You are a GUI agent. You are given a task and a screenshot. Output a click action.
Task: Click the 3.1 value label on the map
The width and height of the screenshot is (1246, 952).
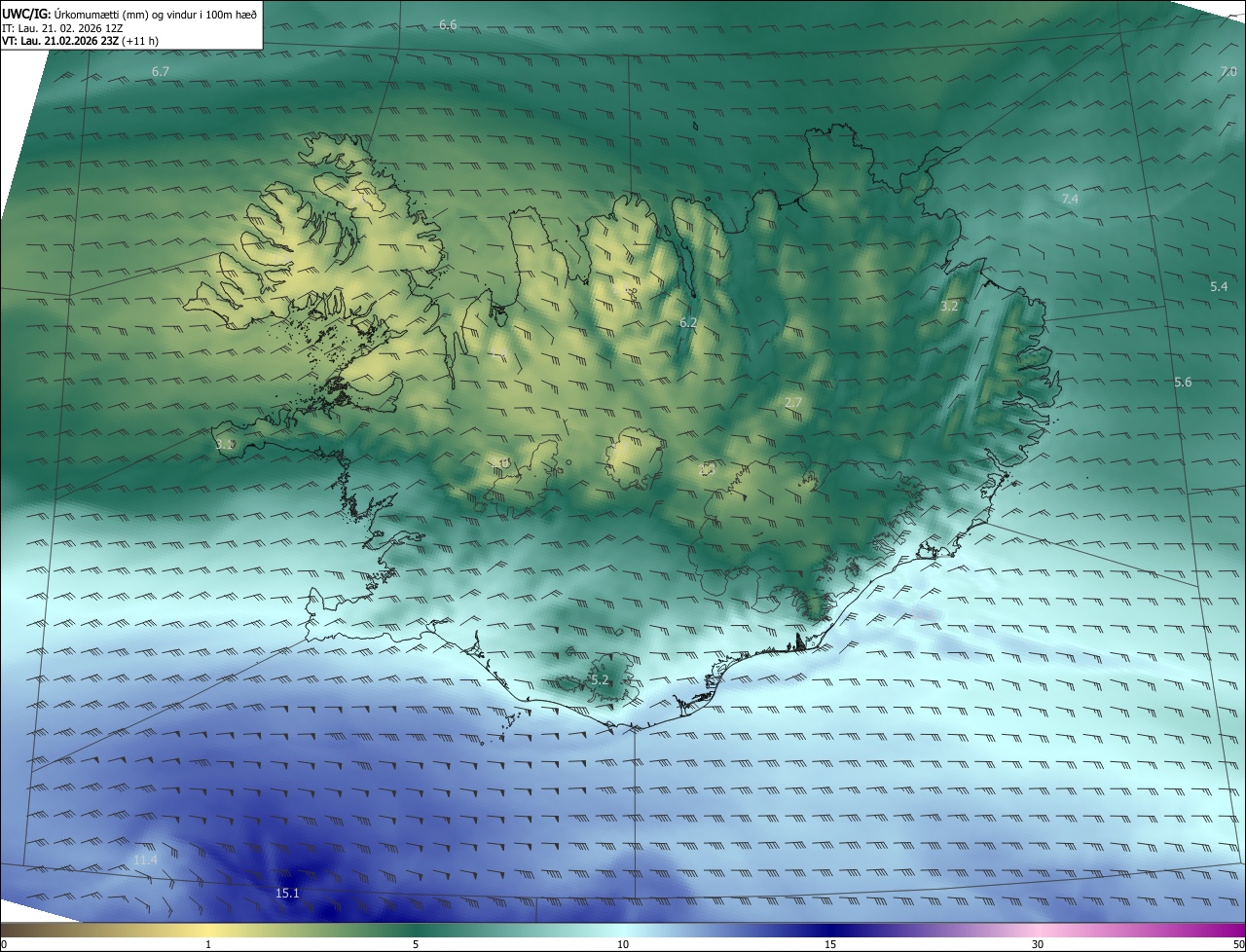pyautogui.click(x=225, y=445)
